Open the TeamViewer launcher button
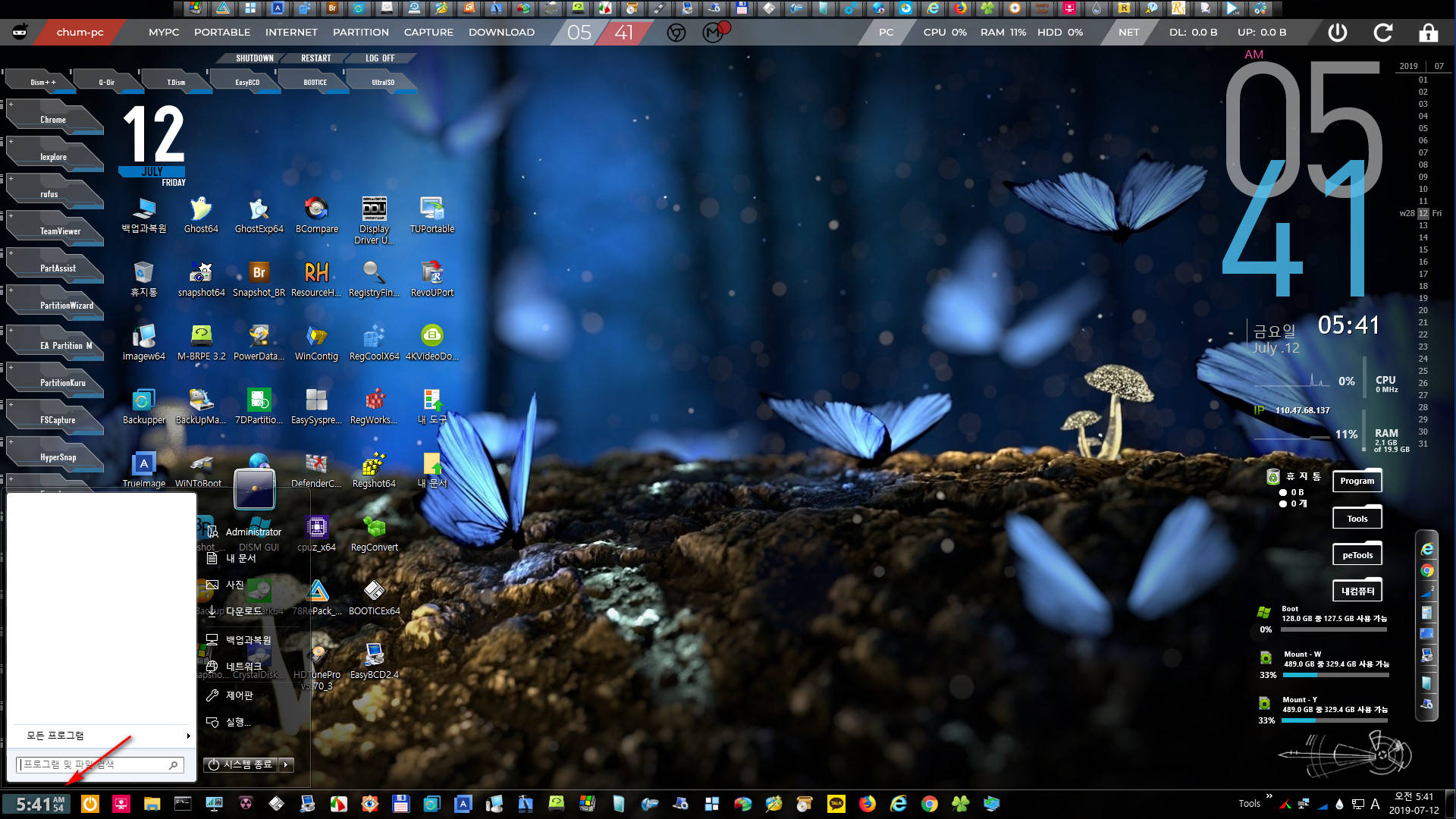 click(55, 227)
